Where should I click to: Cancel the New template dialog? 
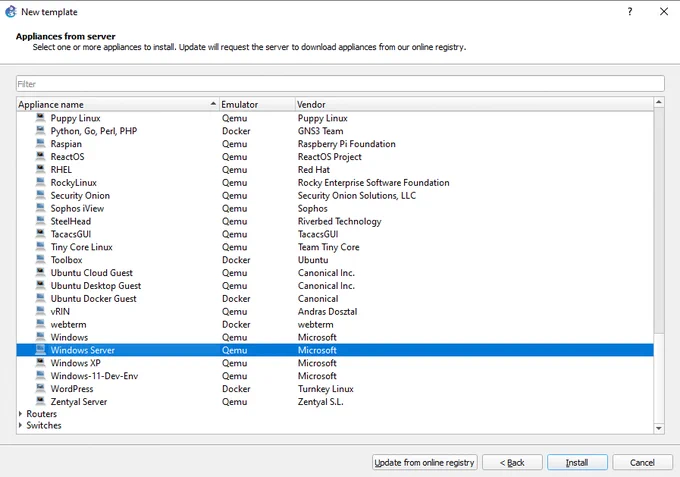coord(642,462)
